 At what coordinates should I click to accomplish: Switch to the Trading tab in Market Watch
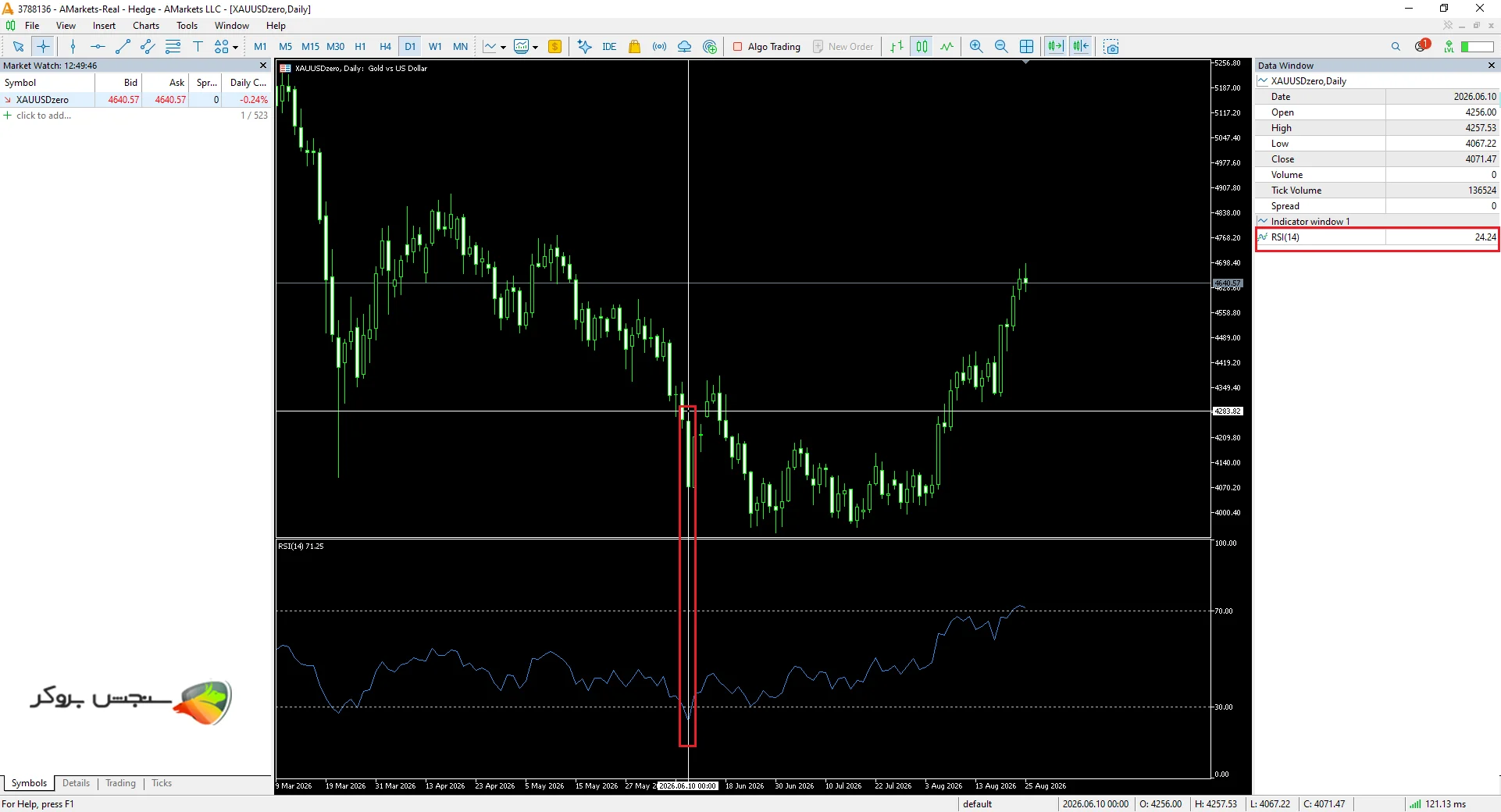120,783
